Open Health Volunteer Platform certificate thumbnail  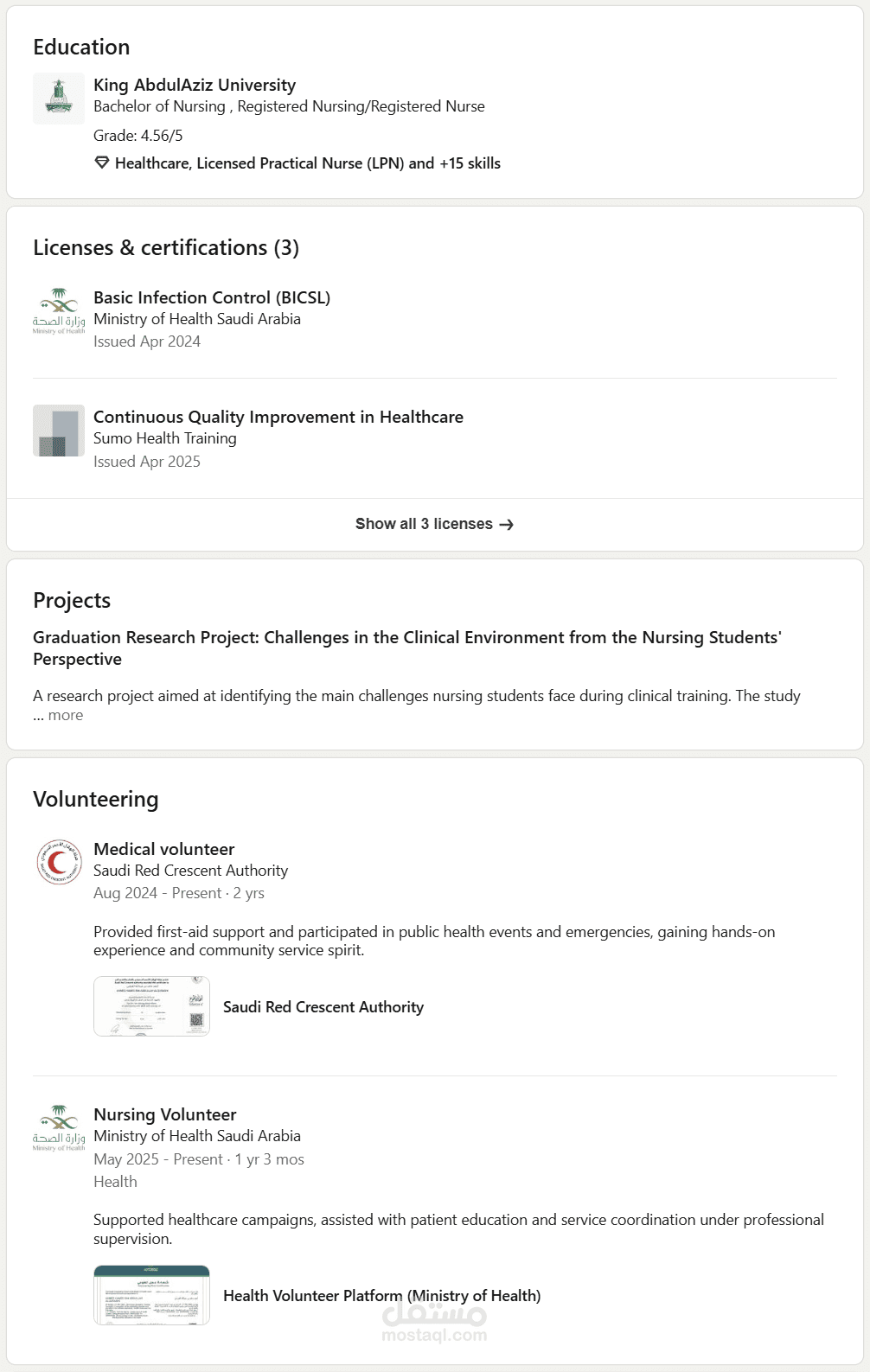pos(151,1295)
